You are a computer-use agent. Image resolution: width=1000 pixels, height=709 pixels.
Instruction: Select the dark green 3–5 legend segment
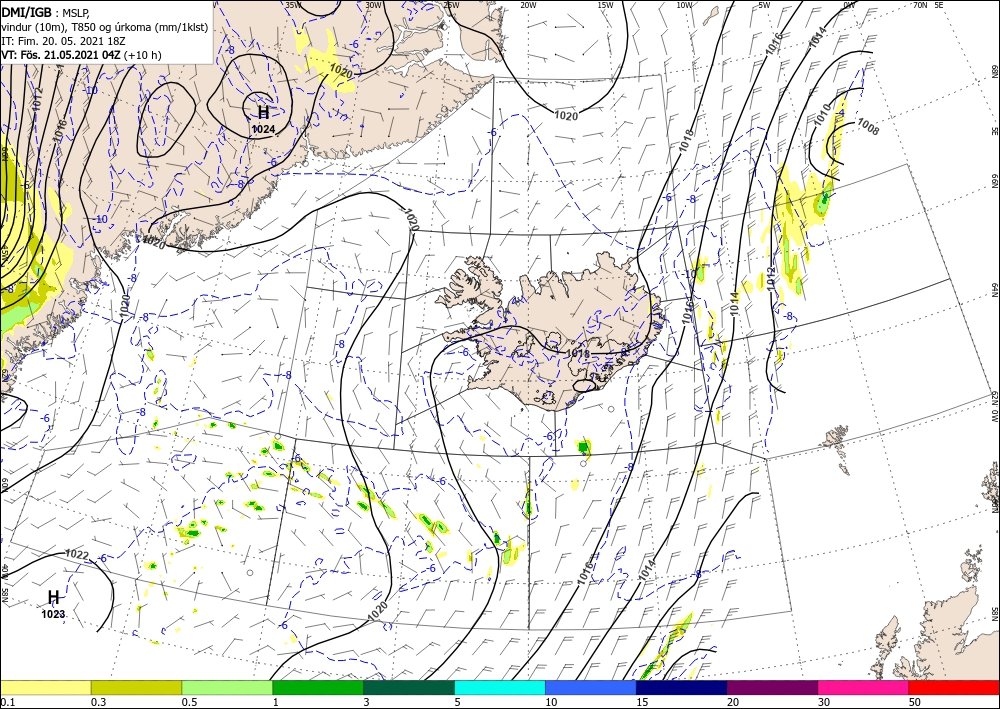409,687
